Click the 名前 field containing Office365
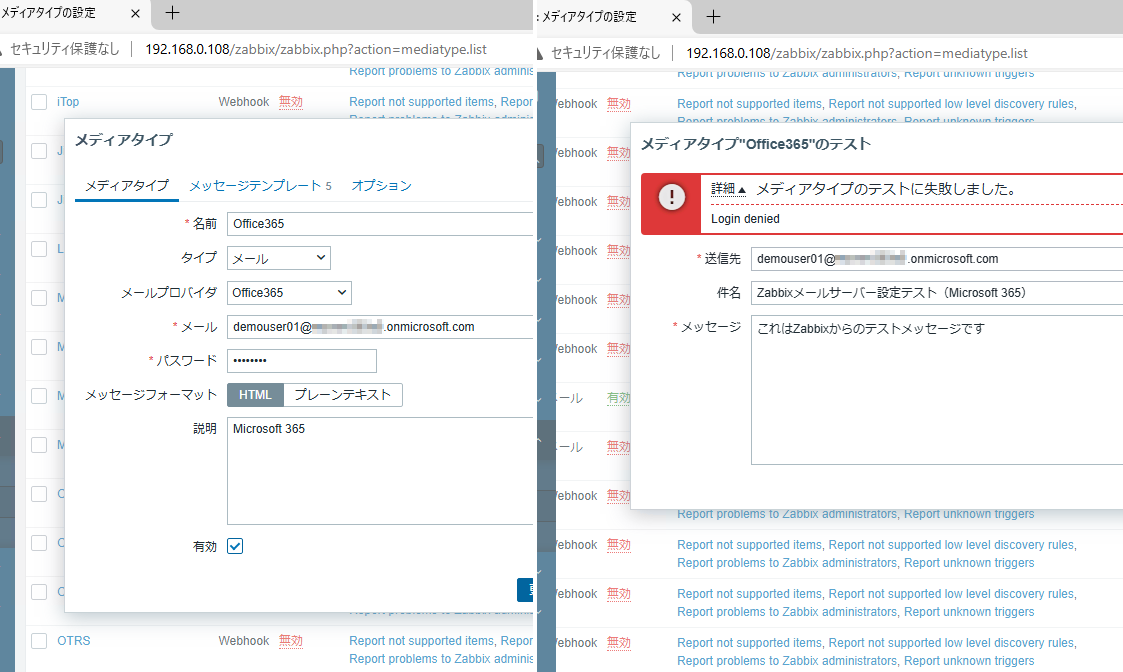This screenshot has width=1123, height=672. (x=380, y=224)
